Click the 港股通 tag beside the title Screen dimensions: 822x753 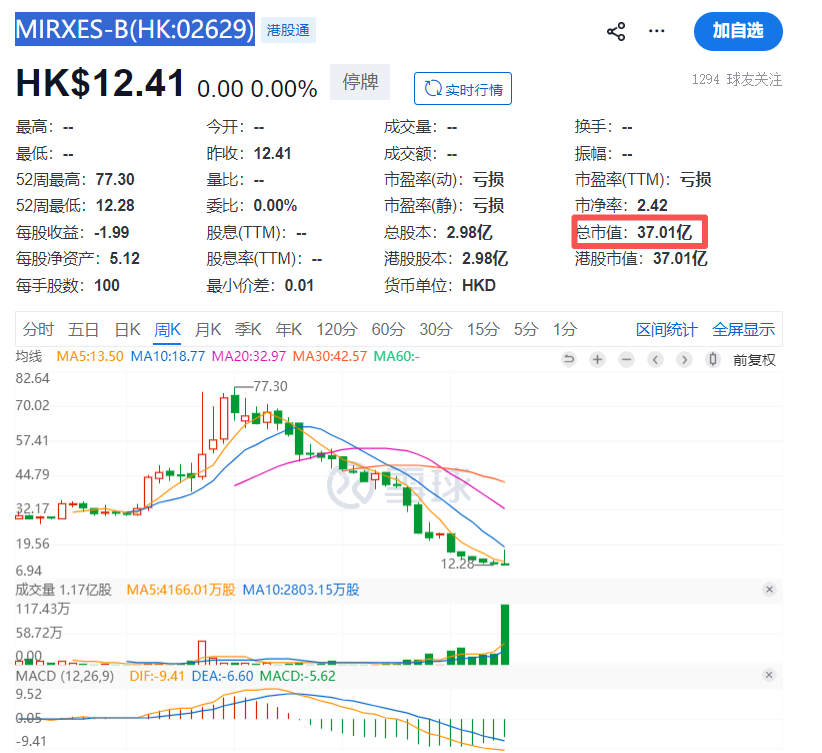point(289,30)
